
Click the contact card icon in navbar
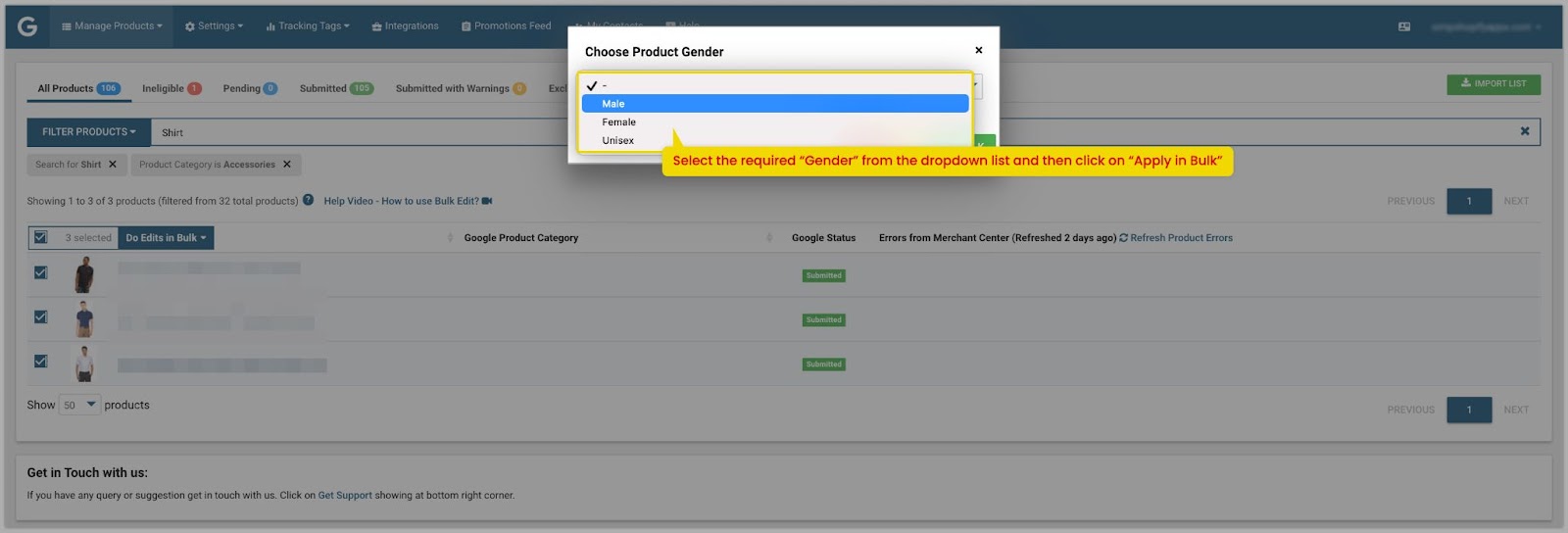(1404, 26)
